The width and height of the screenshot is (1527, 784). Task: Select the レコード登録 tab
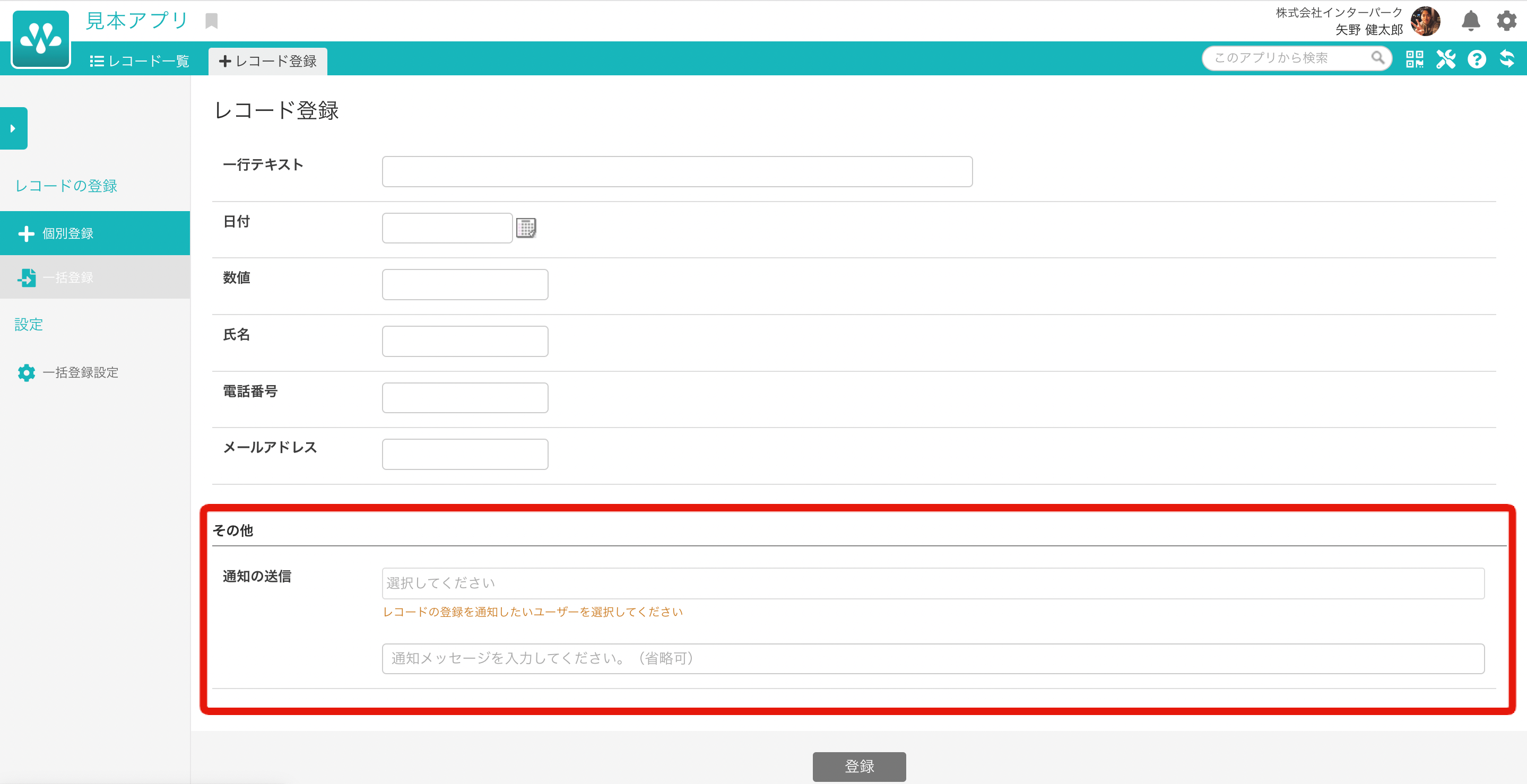268,61
